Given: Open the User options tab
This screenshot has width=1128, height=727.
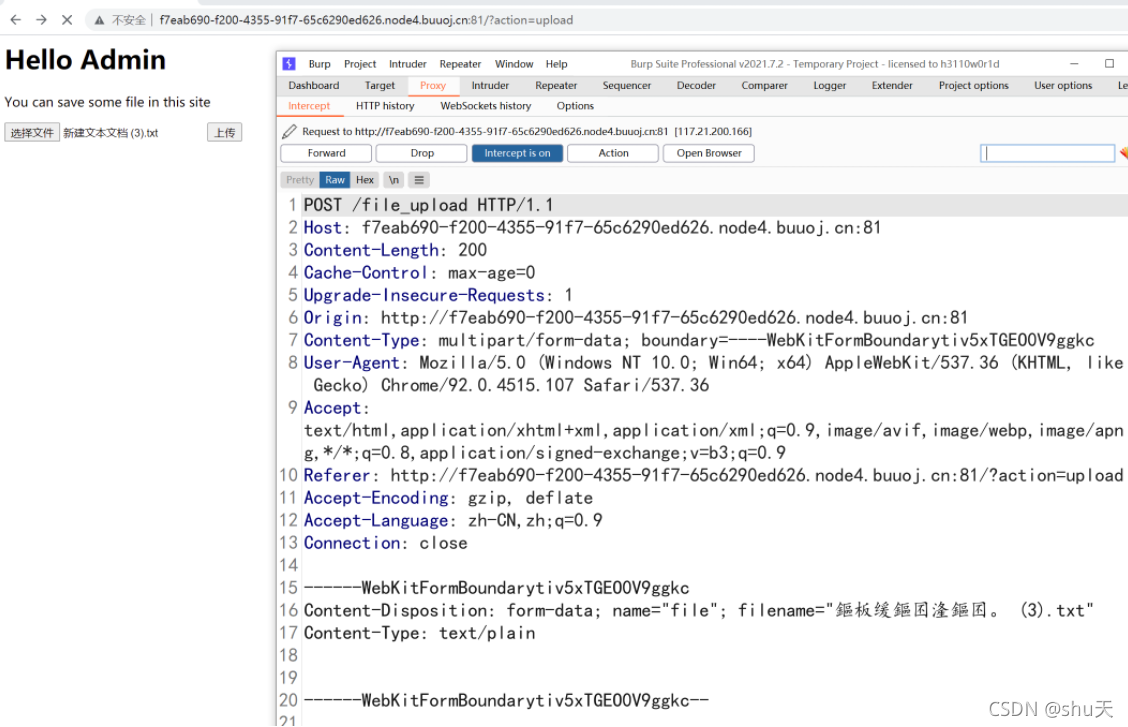Looking at the screenshot, I should click(x=1063, y=86).
